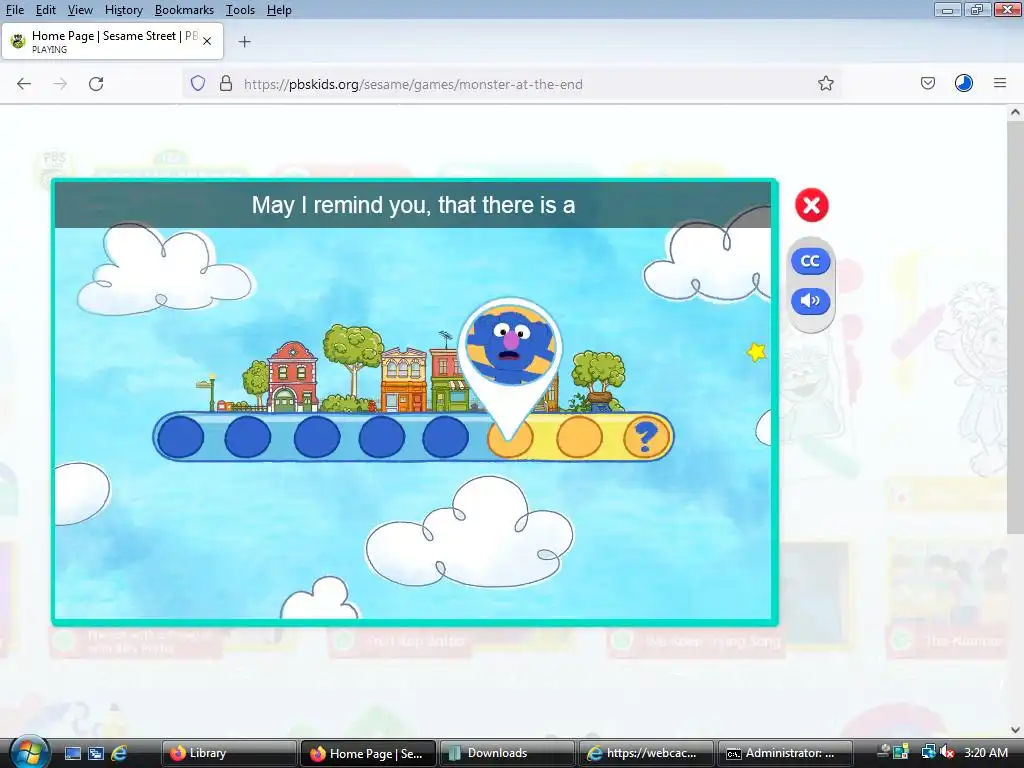The image size is (1024, 768).
Task: Click the system clock 3:20 AM
Action: coord(985,753)
